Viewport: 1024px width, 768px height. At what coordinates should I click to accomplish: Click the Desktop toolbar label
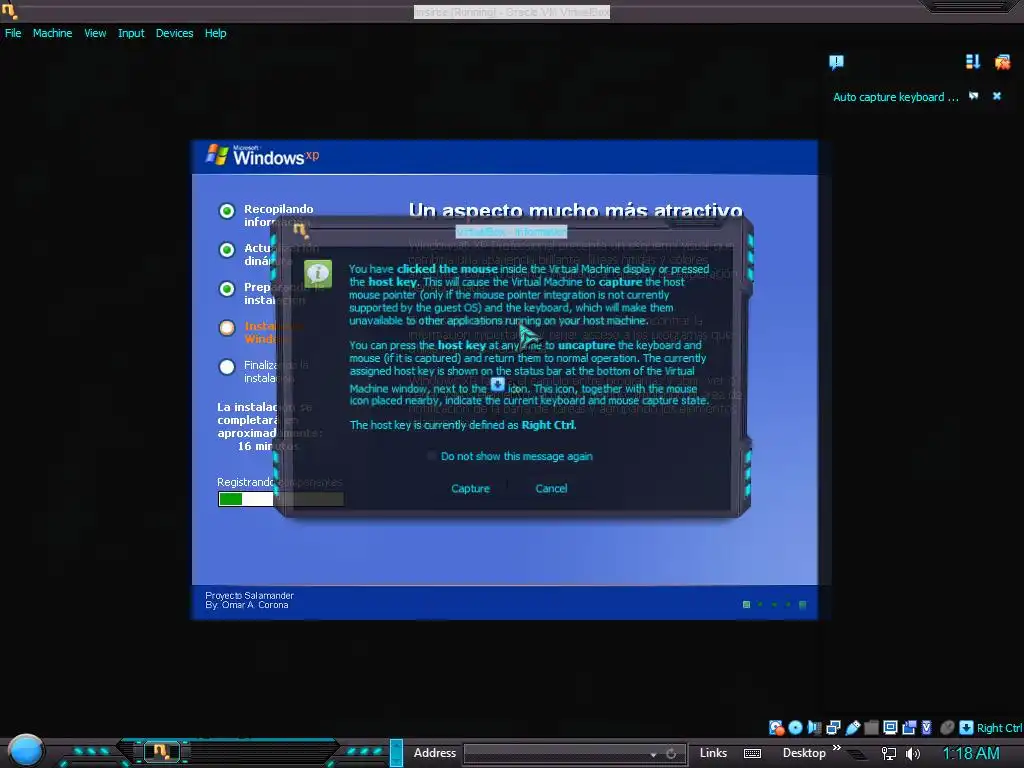click(x=804, y=753)
